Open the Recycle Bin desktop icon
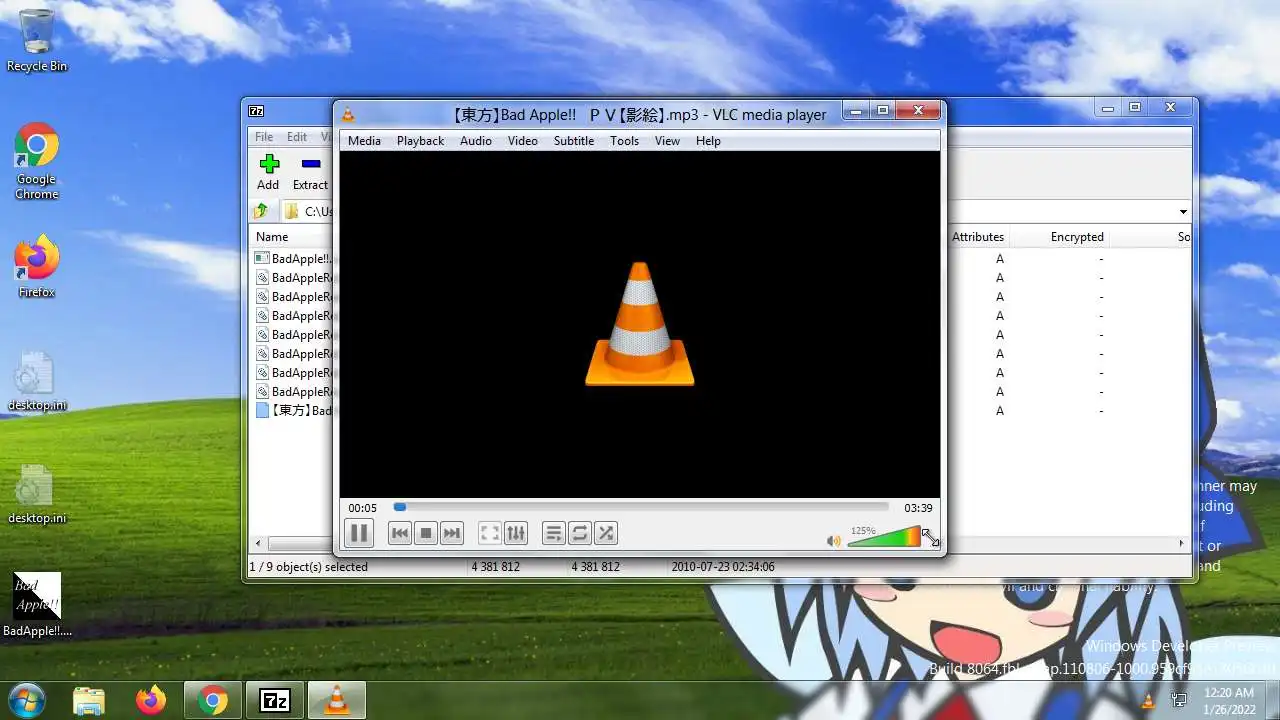Image resolution: width=1280 pixels, height=720 pixels. [37, 40]
